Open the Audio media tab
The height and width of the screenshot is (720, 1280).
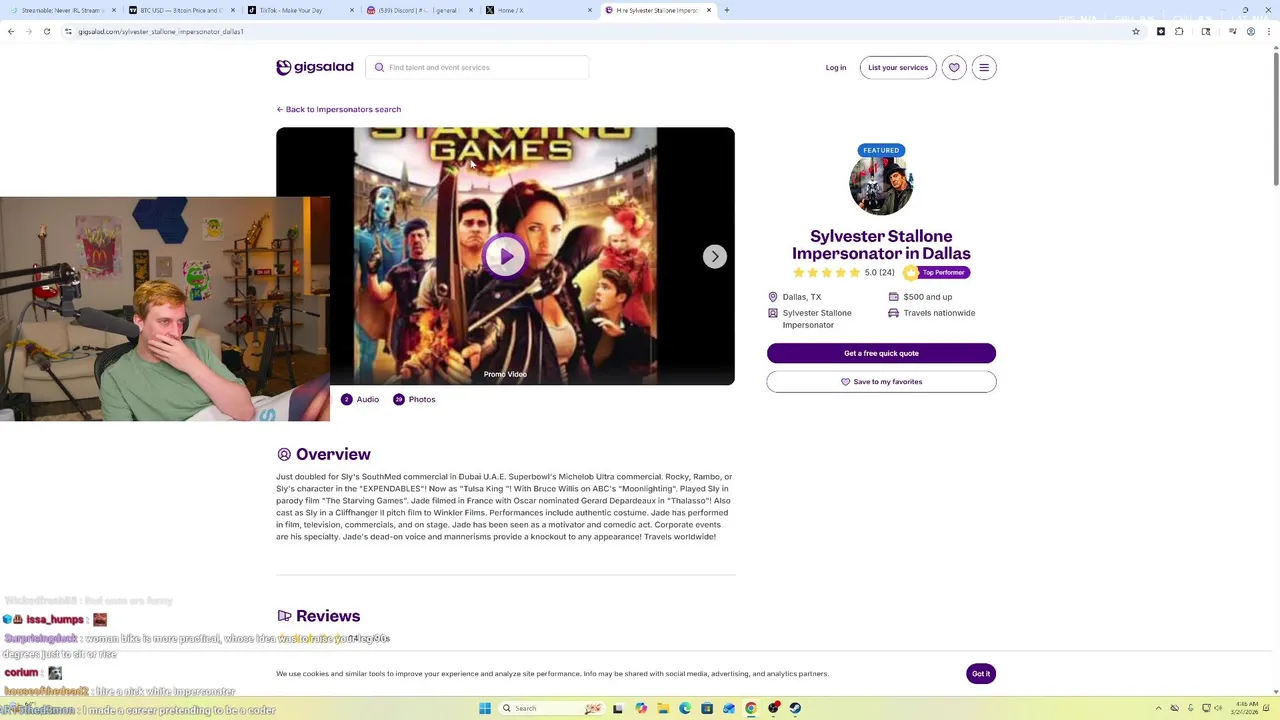(x=360, y=399)
